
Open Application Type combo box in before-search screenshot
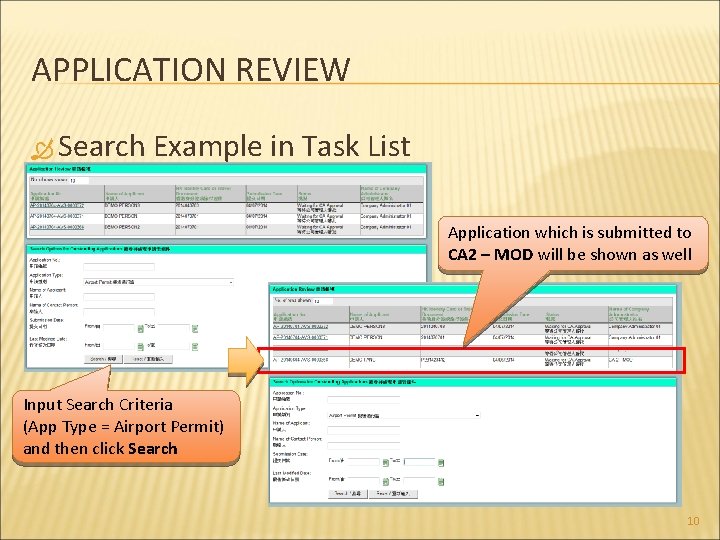[x=158, y=282]
